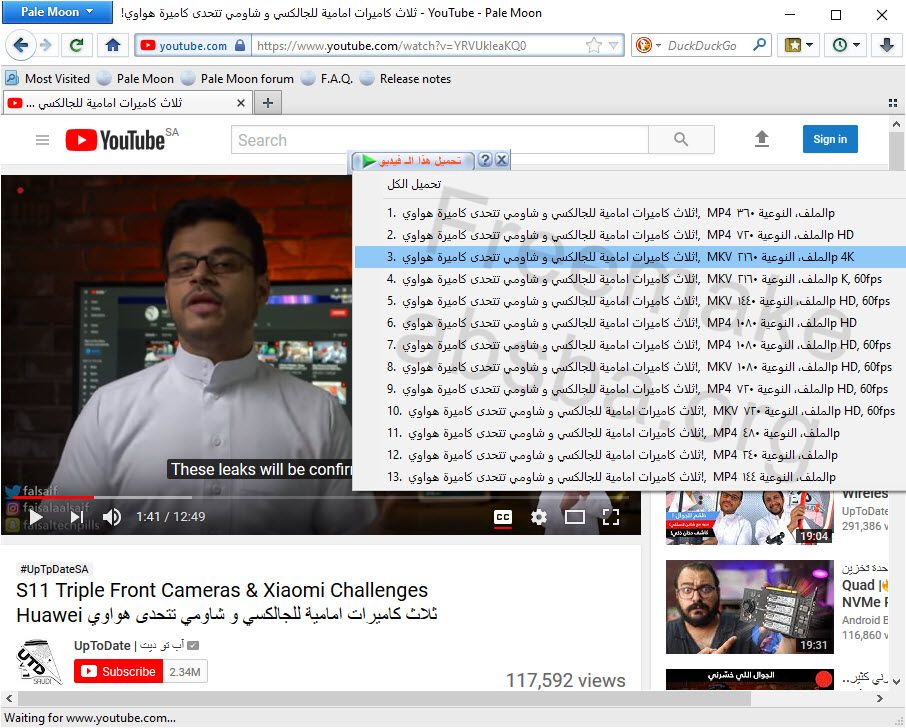Focus the YouTube Search field
The width and height of the screenshot is (906, 728).
click(x=440, y=140)
